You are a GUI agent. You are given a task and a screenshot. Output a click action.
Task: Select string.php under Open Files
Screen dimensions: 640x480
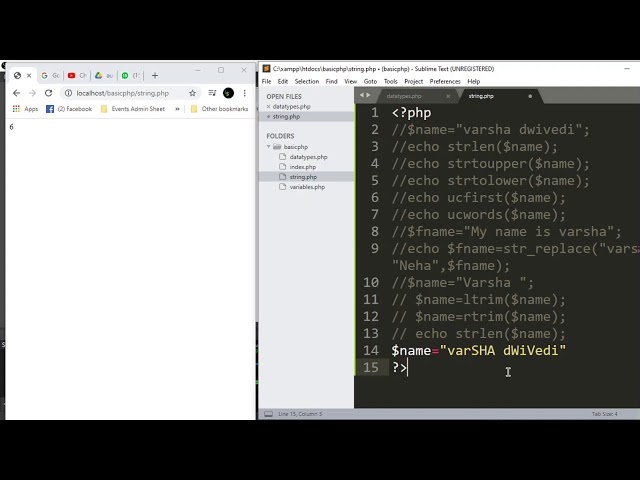pyautogui.click(x=286, y=116)
